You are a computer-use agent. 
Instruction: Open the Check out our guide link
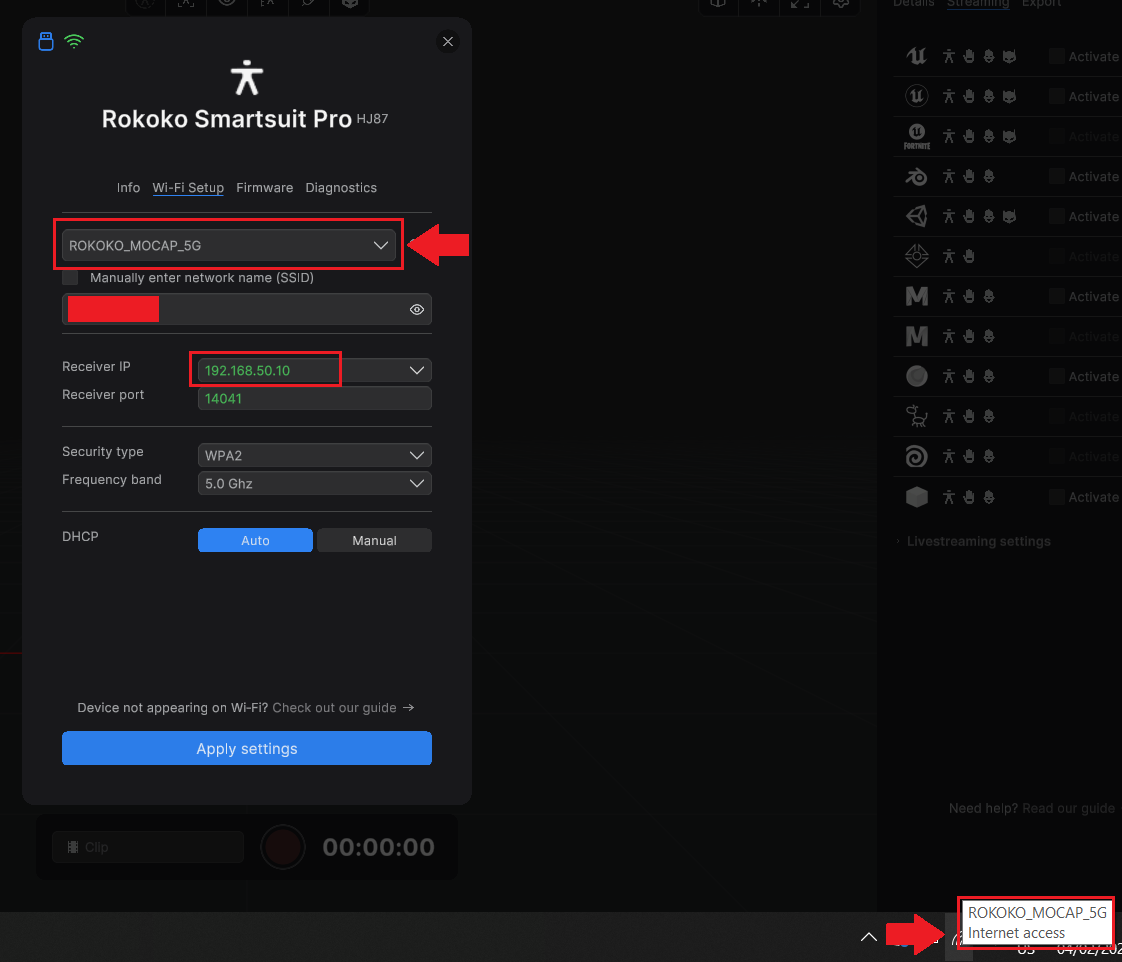point(343,708)
